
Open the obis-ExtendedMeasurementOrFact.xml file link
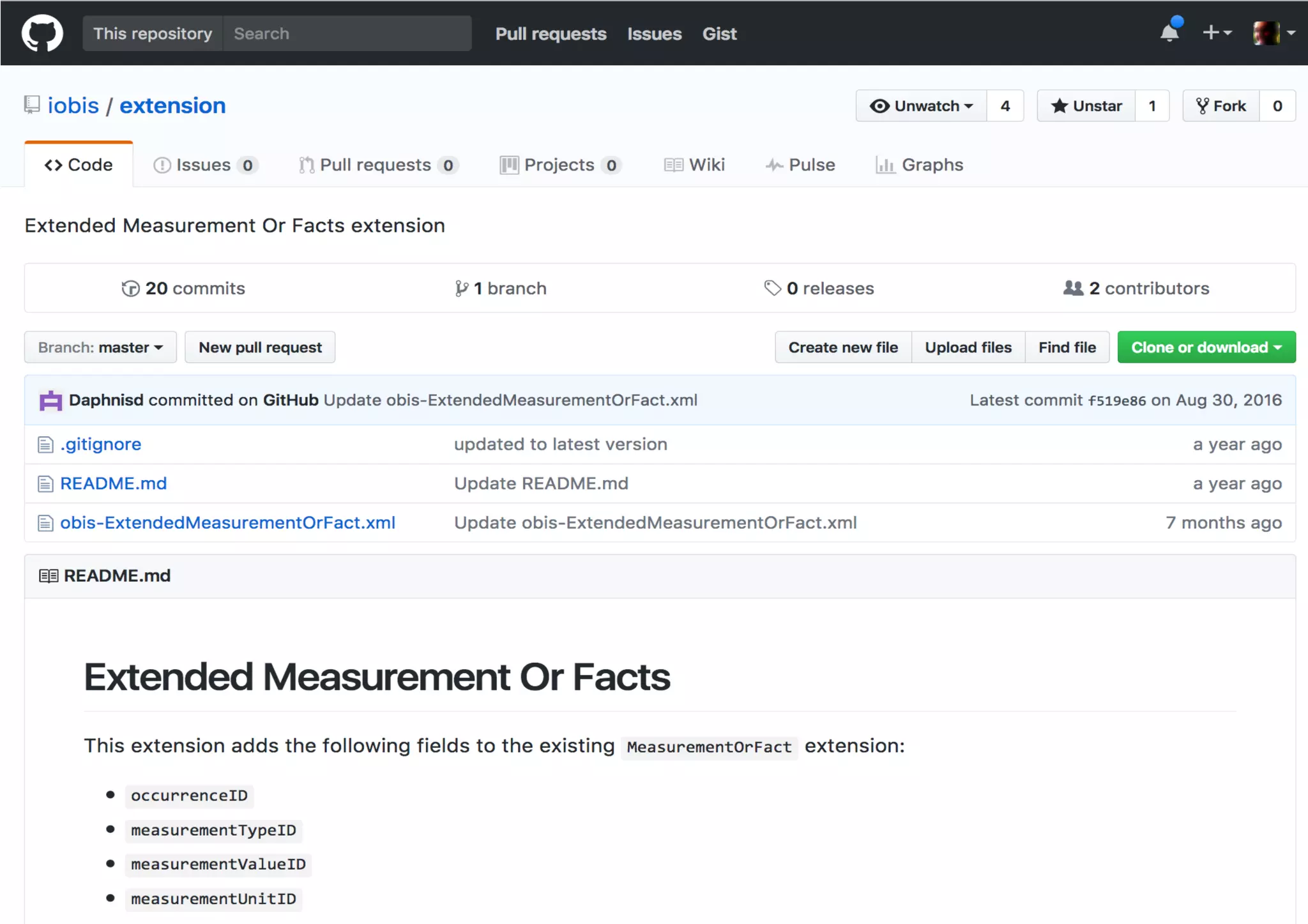click(x=227, y=523)
